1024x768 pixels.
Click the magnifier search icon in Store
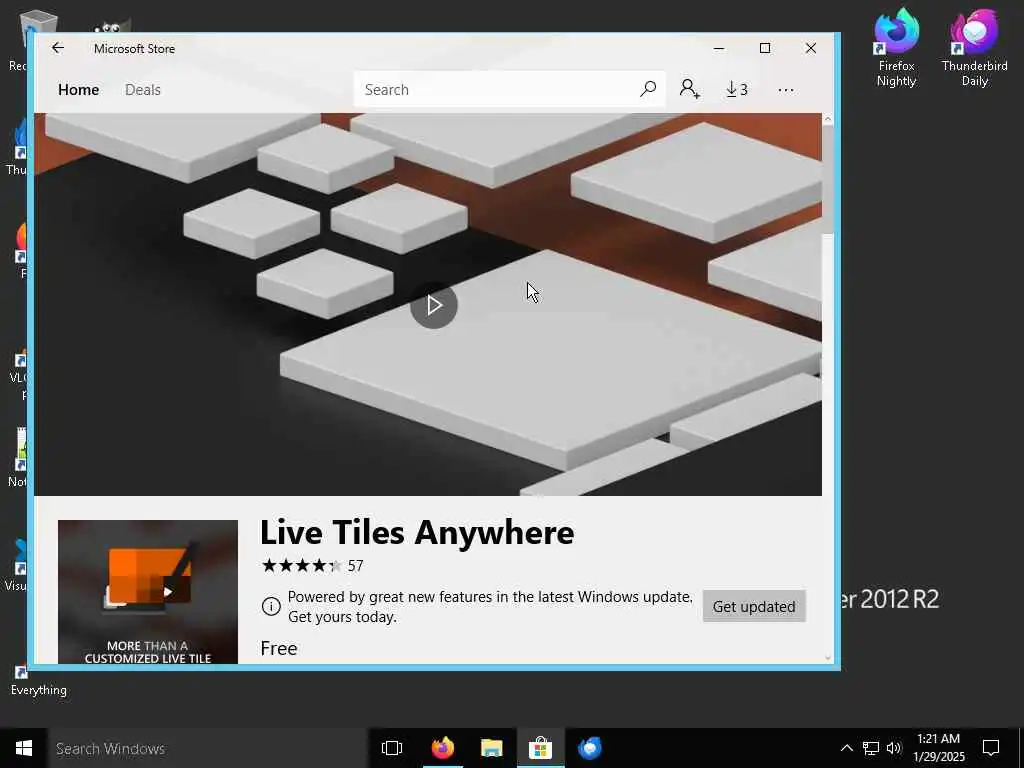648,89
